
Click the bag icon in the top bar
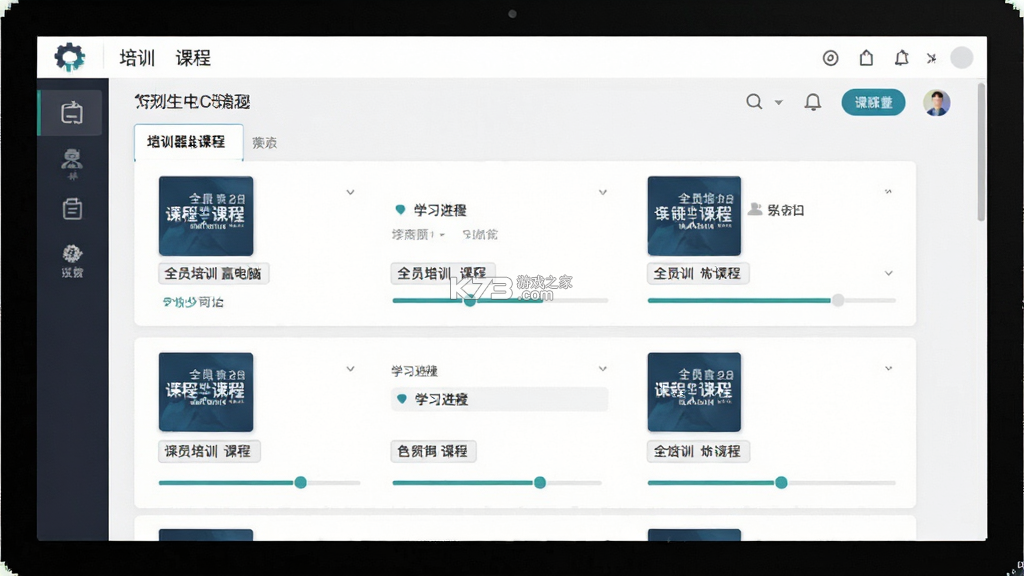[866, 57]
